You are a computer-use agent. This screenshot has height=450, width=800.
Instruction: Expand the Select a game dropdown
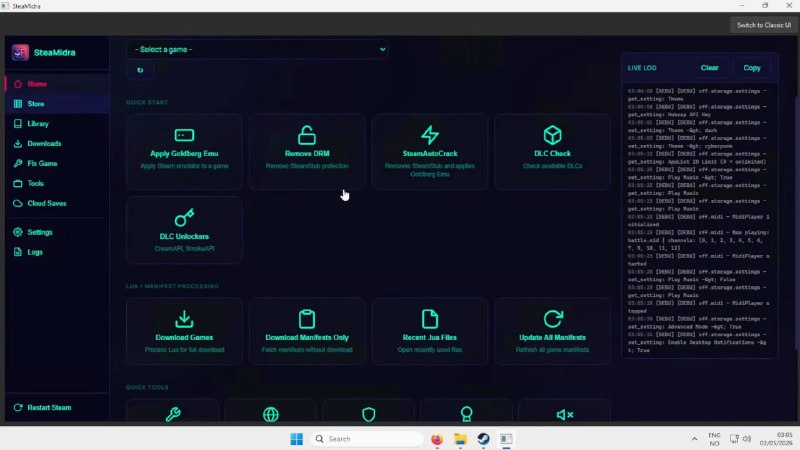[x=257, y=49]
